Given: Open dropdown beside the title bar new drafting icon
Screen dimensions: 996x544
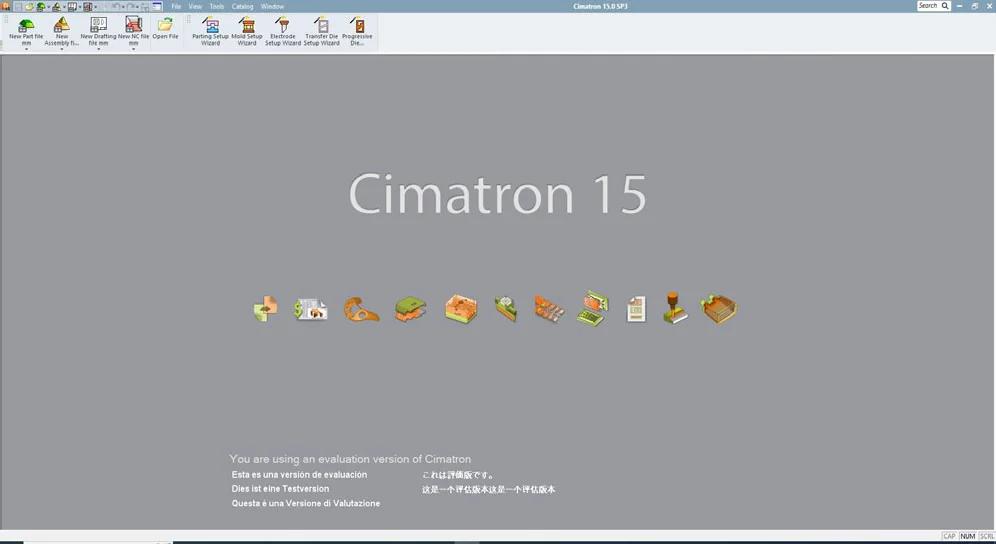Looking at the screenshot, I should point(79,7).
